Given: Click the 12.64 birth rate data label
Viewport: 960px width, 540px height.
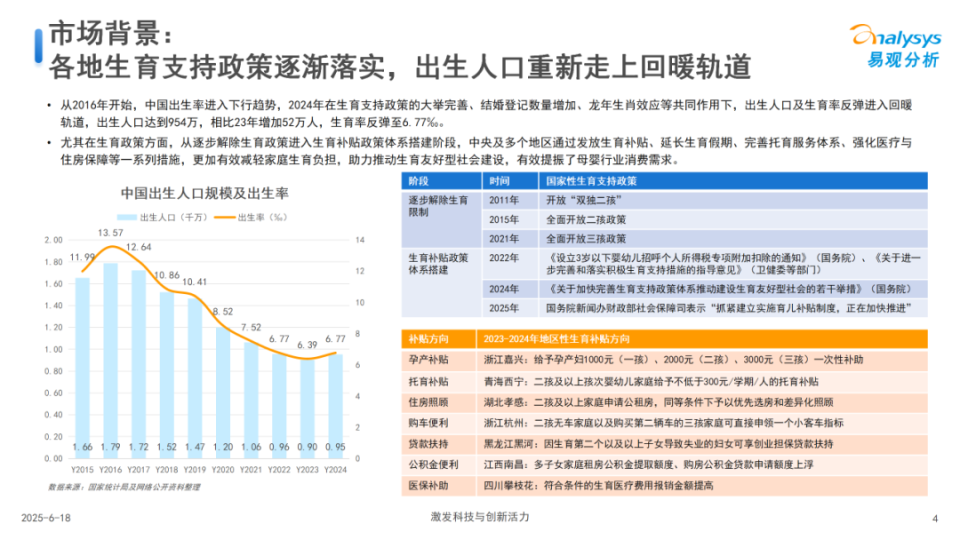Looking at the screenshot, I should tap(138, 247).
